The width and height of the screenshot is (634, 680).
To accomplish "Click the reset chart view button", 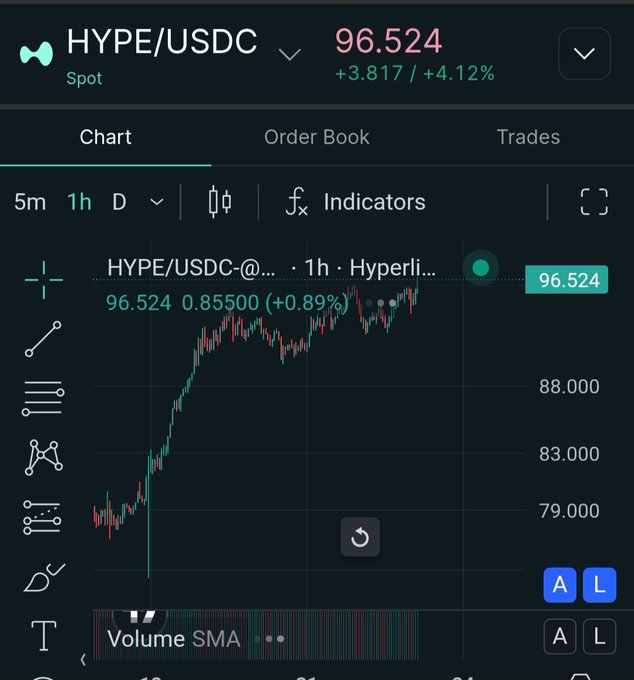I will coord(360,537).
